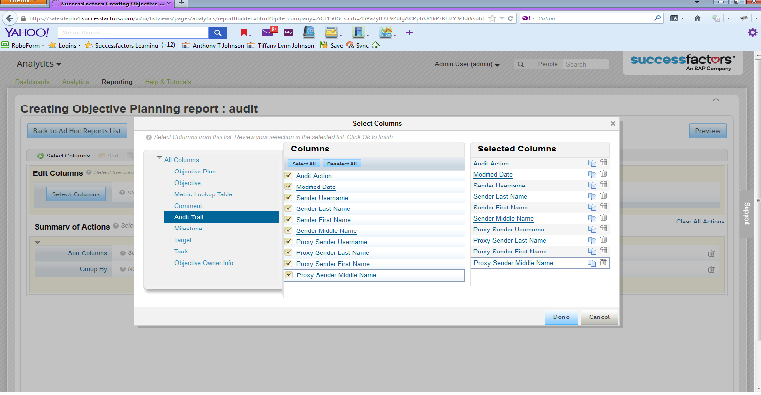761x395 pixels.
Task: Select Objective Owner Info in the tree
Action: [x=204, y=263]
